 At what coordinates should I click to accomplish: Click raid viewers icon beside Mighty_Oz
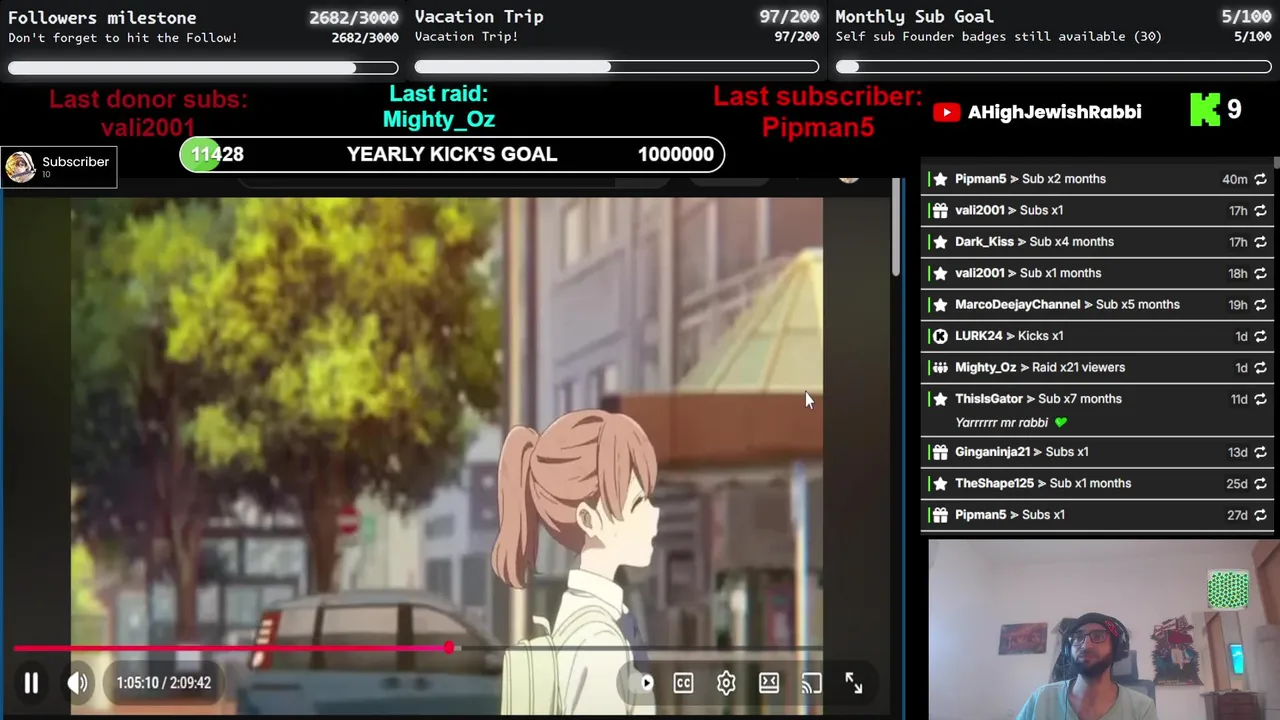click(x=940, y=367)
